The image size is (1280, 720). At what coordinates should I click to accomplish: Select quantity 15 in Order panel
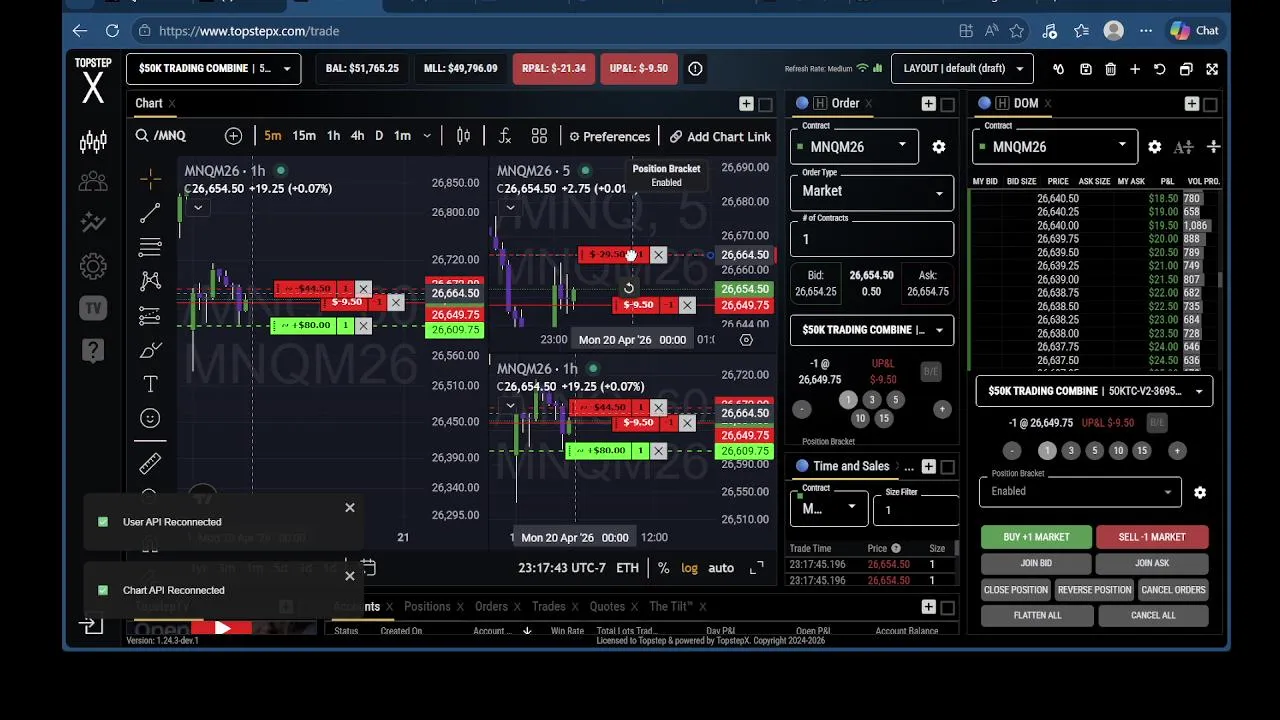[883, 419]
